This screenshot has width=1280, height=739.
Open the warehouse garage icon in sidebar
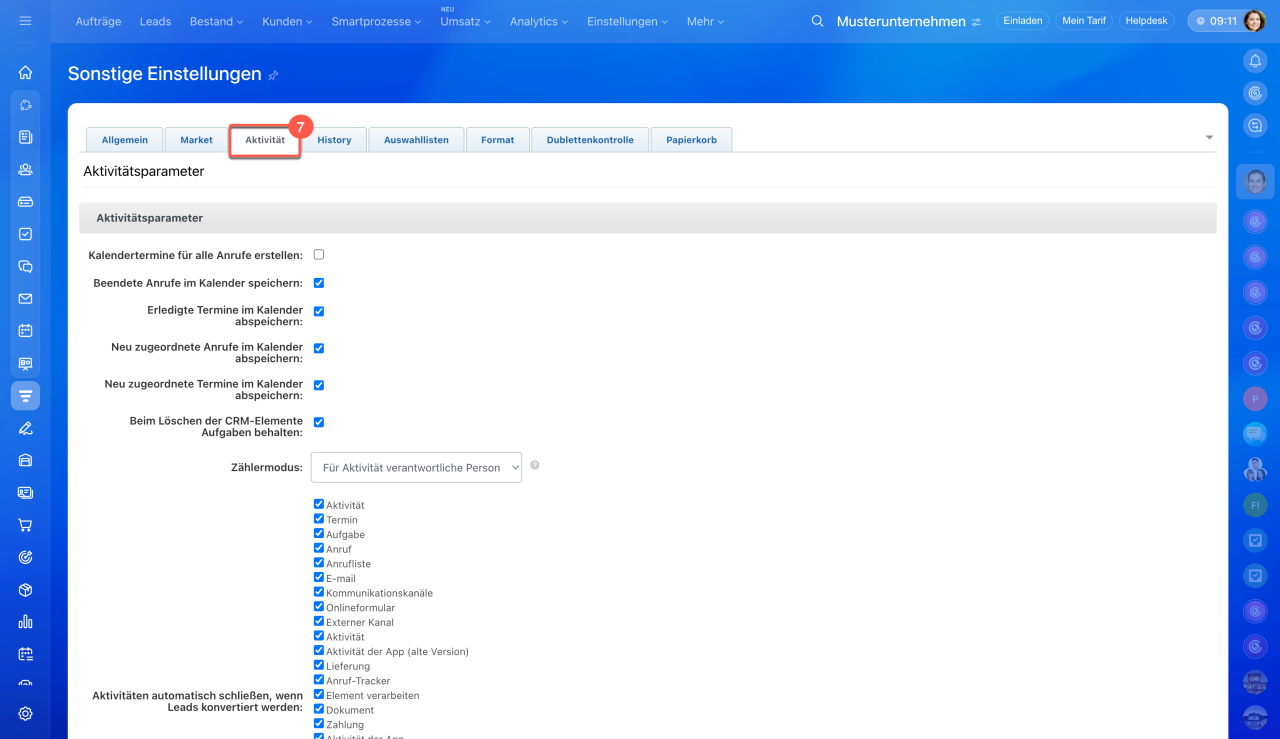(x=25, y=460)
